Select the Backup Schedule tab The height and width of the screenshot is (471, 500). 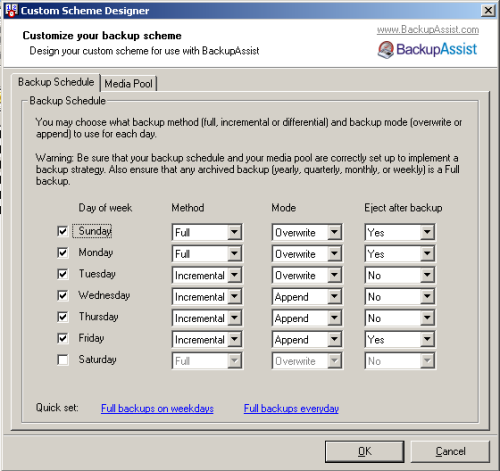tap(56, 82)
